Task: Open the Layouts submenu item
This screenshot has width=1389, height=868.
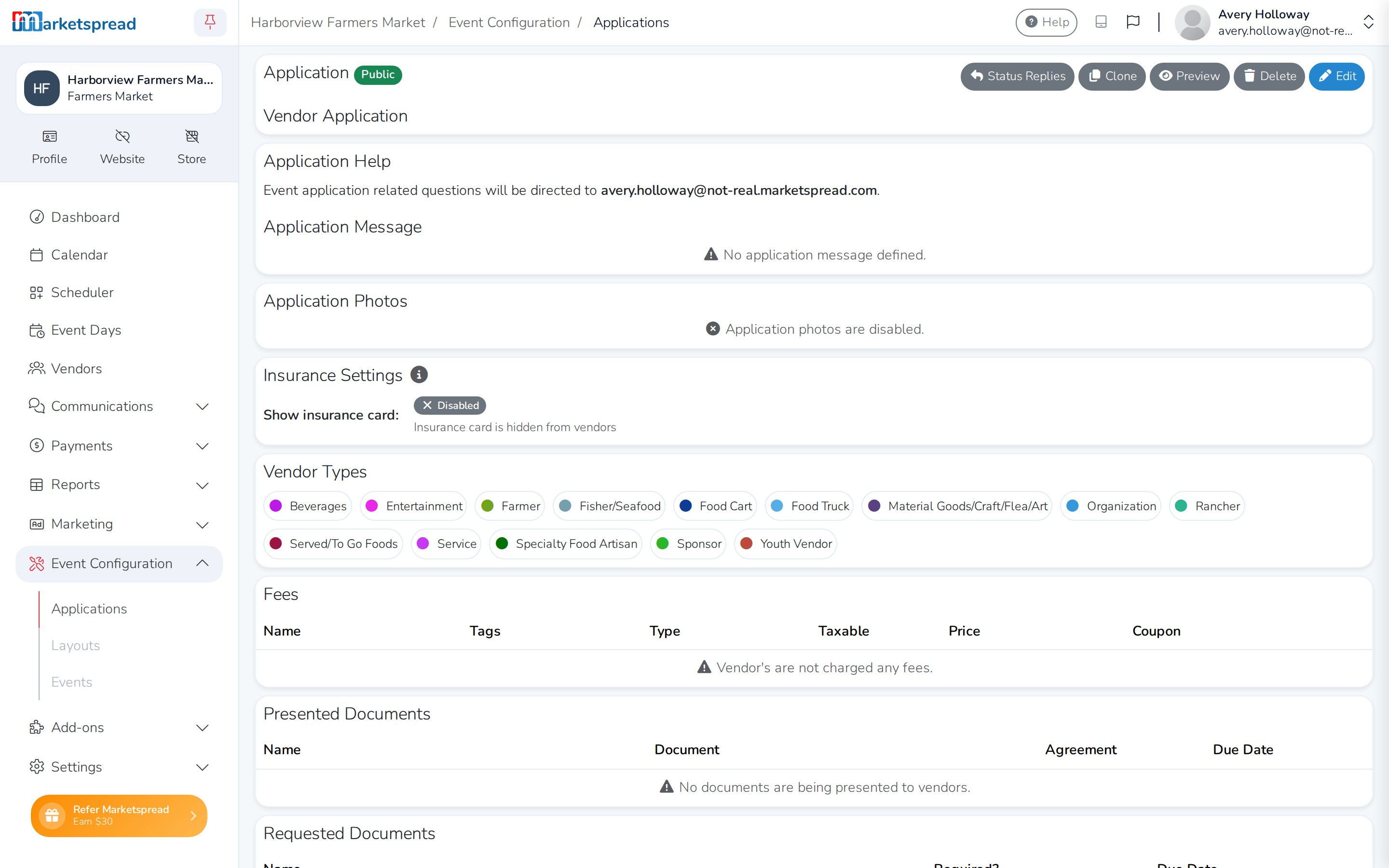Action: click(75, 645)
